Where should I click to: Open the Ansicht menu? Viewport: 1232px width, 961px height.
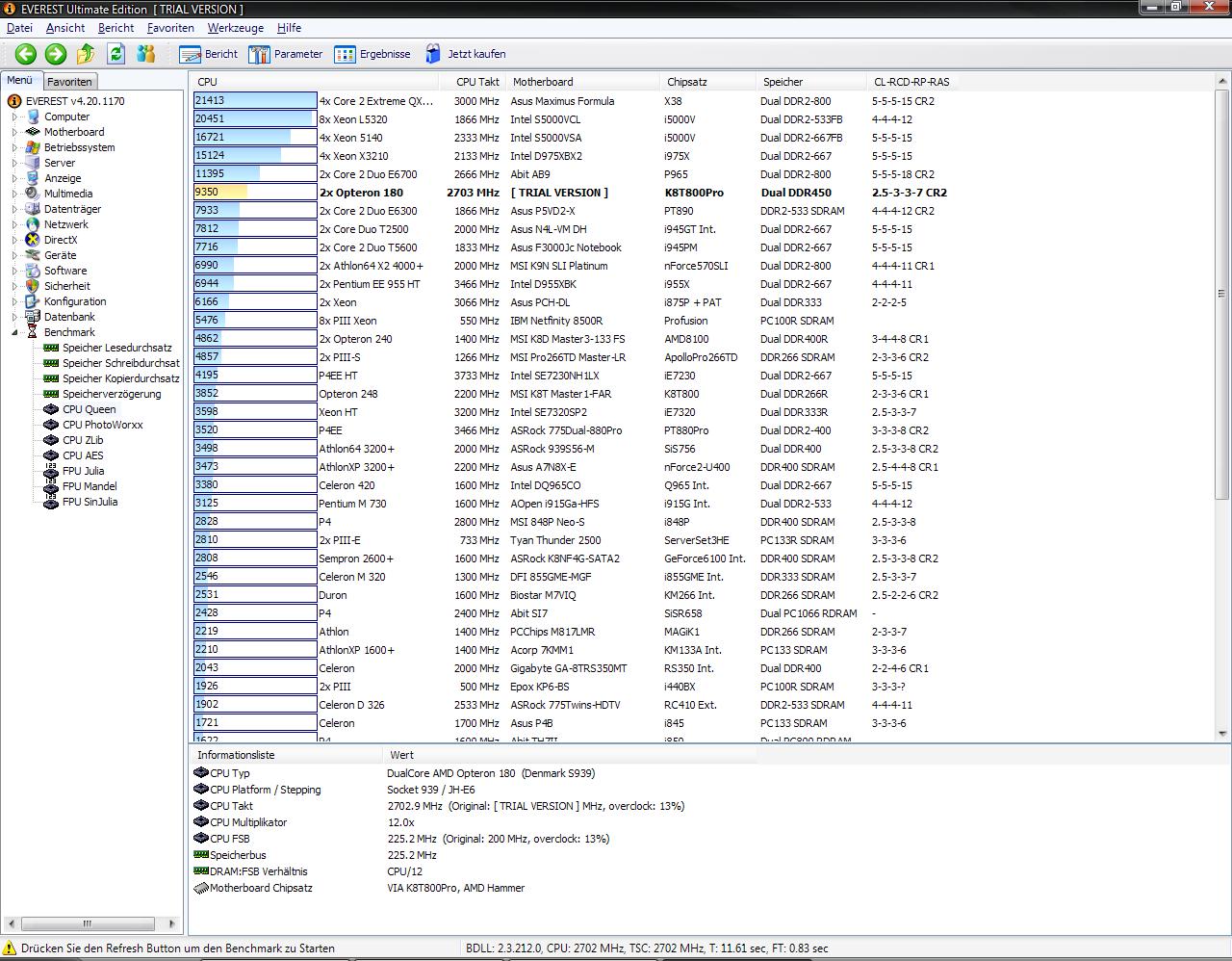tap(65, 28)
